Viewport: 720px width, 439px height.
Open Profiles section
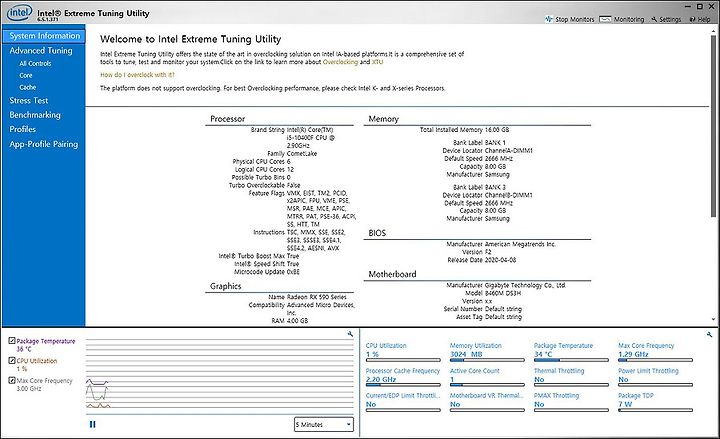pyautogui.click(x=22, y=129)
